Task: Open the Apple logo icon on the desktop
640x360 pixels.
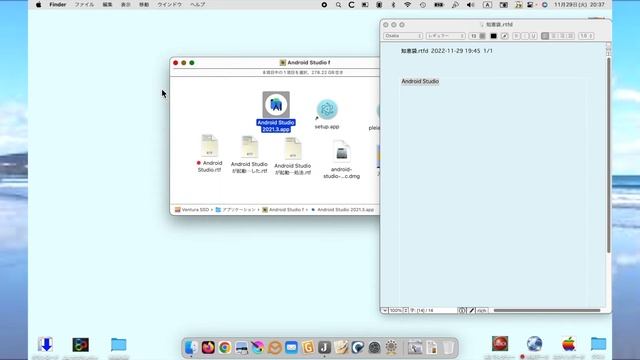Action: [568, 344]
